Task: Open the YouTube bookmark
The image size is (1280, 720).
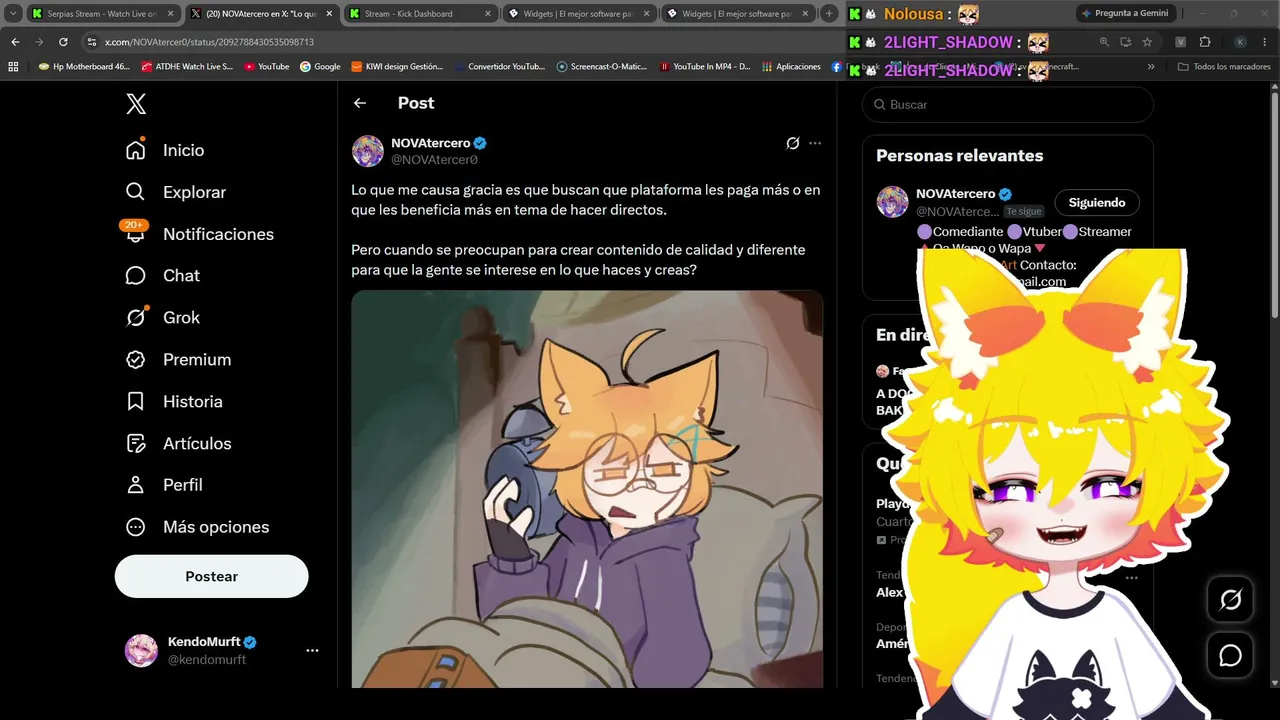Action: (267, 67)
